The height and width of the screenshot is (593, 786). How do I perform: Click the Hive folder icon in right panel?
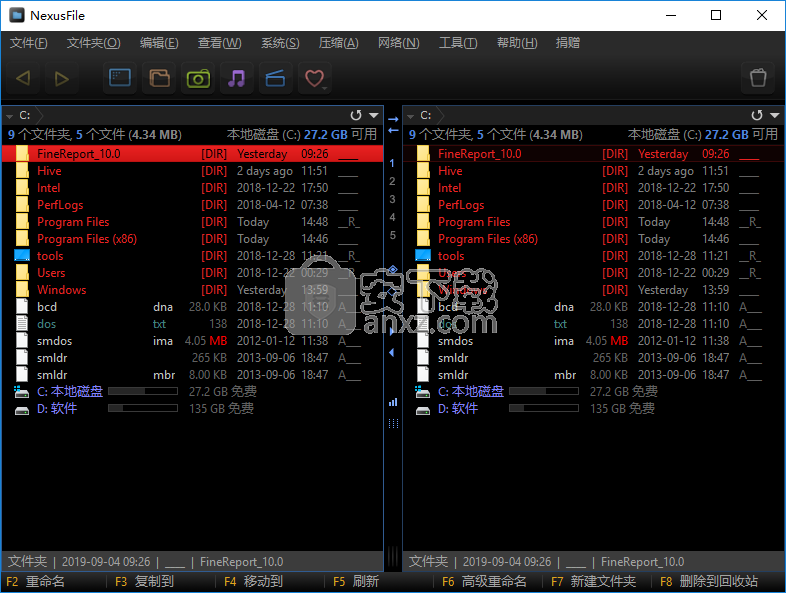(x=423, y=171)
